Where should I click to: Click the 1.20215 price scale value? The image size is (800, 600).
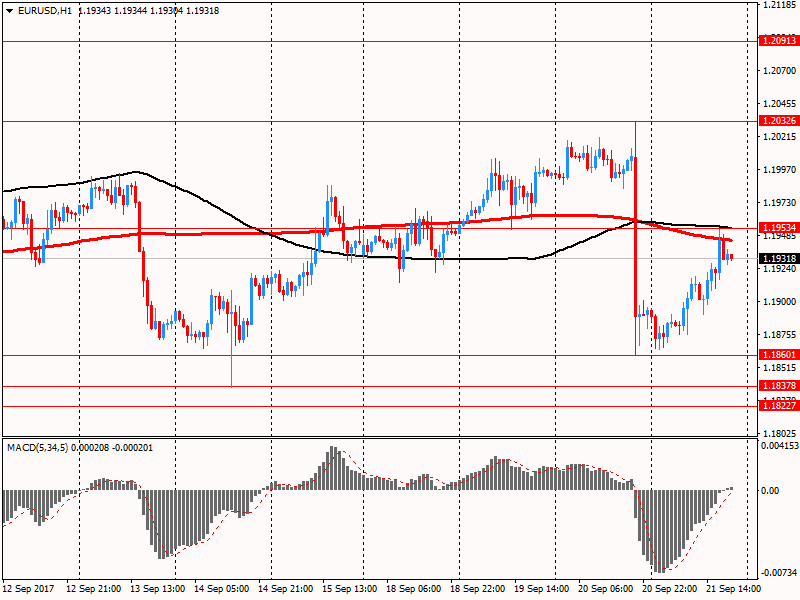pos(780,137)
